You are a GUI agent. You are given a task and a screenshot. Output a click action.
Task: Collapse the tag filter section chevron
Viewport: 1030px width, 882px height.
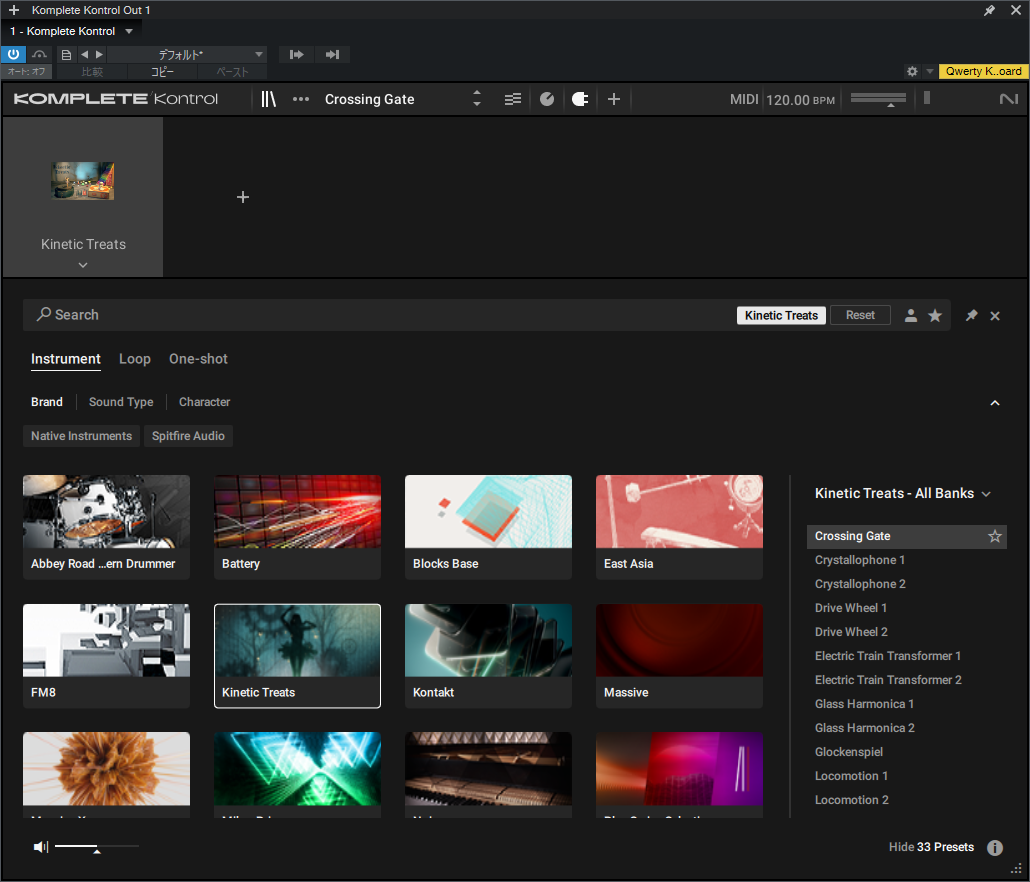[x=995, y=403]
